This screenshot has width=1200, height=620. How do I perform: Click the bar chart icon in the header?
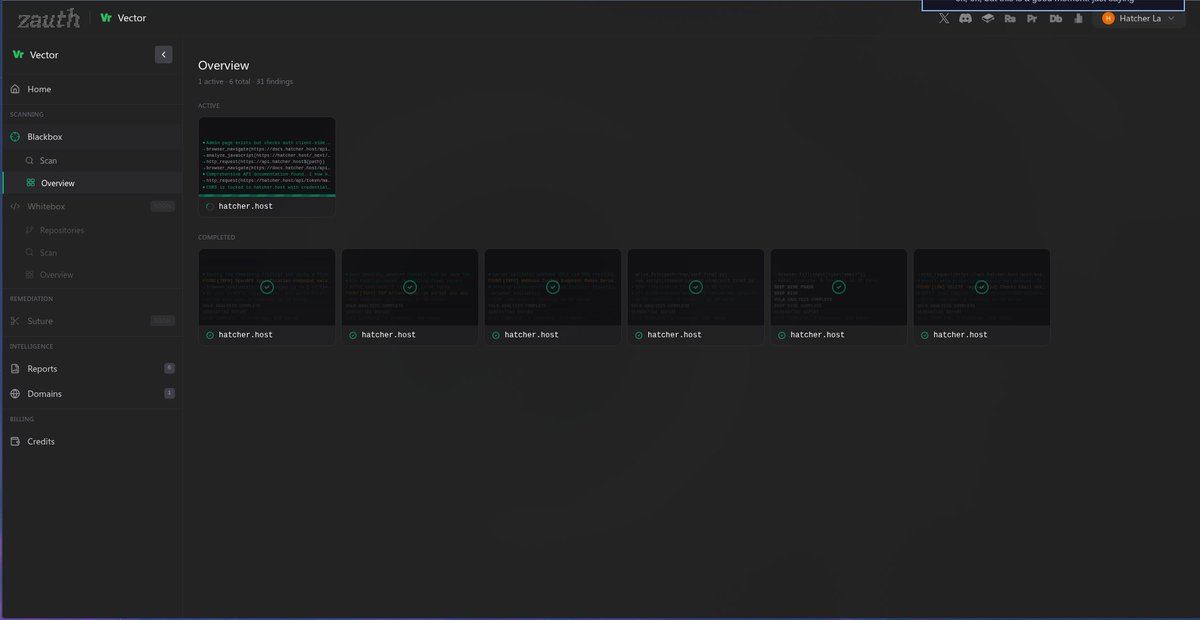[x=1076, y=18]
